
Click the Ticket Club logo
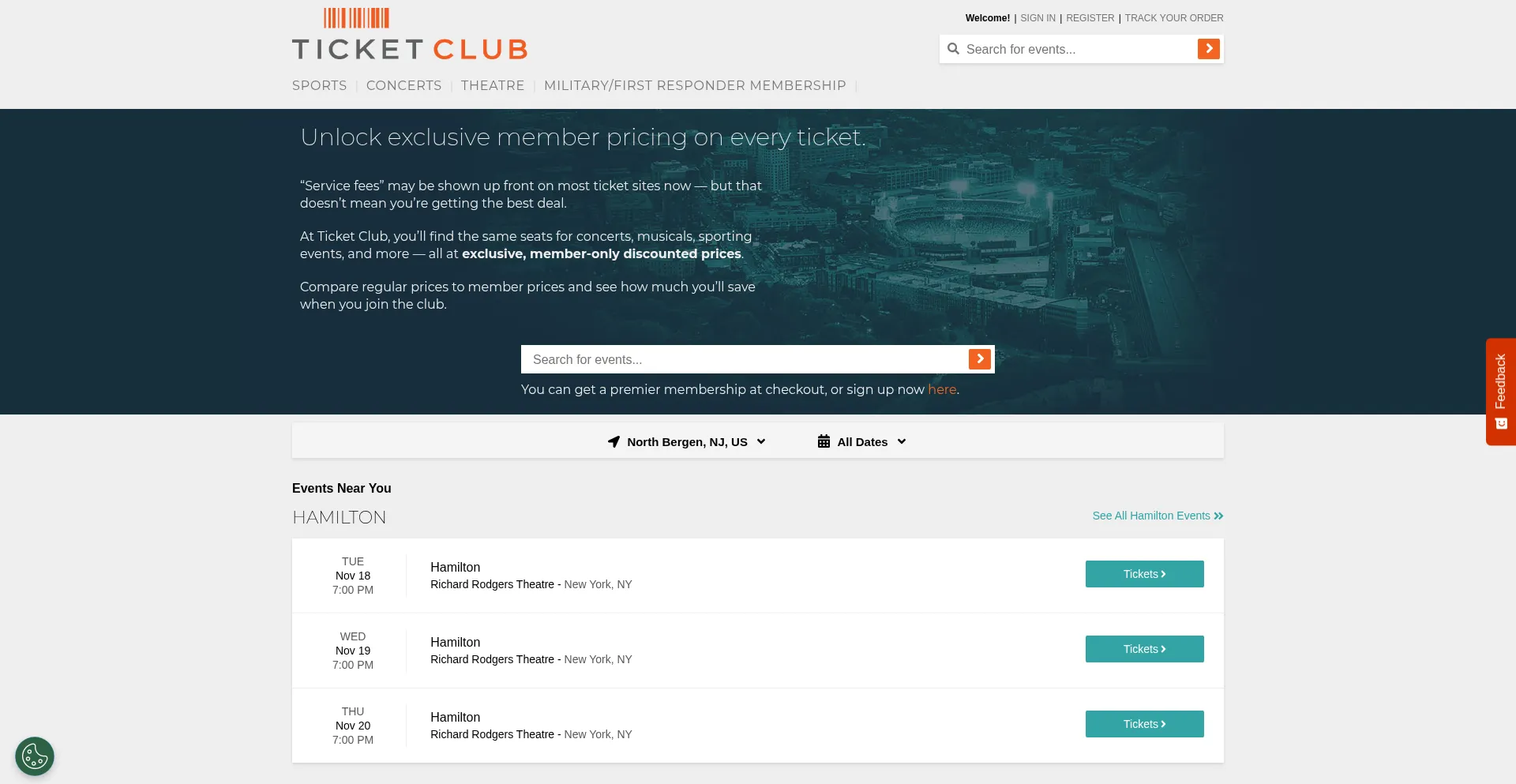pos(410,35)
